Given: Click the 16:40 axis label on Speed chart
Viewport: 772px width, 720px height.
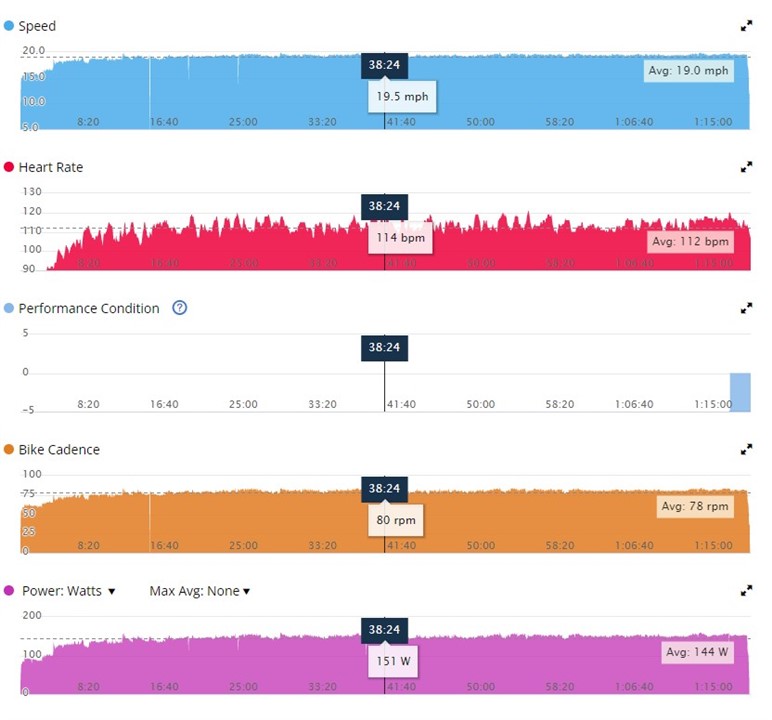Looking at the screenshot, I should point(164,122).
